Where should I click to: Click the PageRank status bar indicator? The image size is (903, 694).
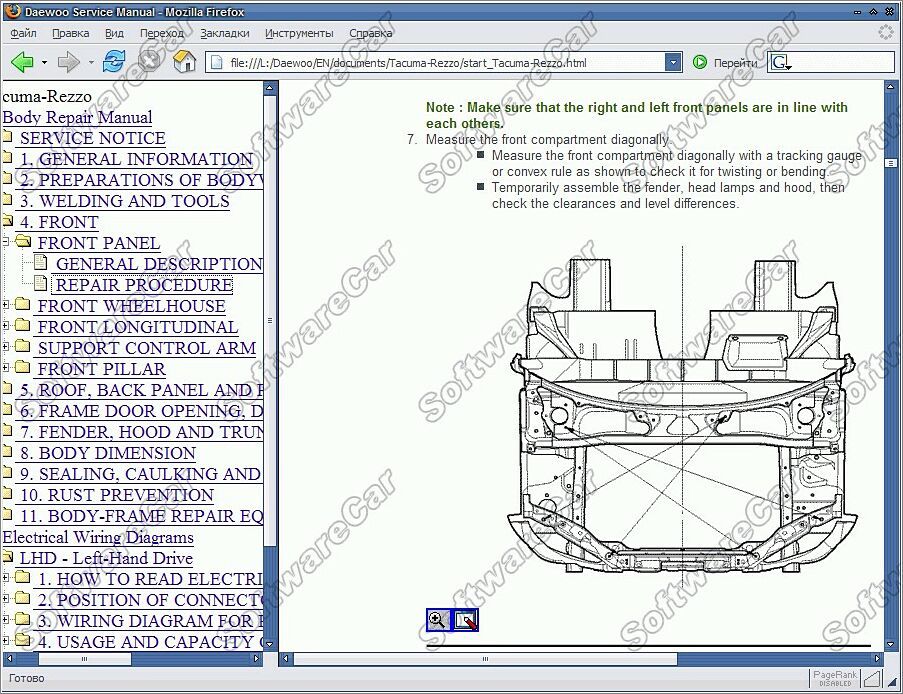point(835,678)
